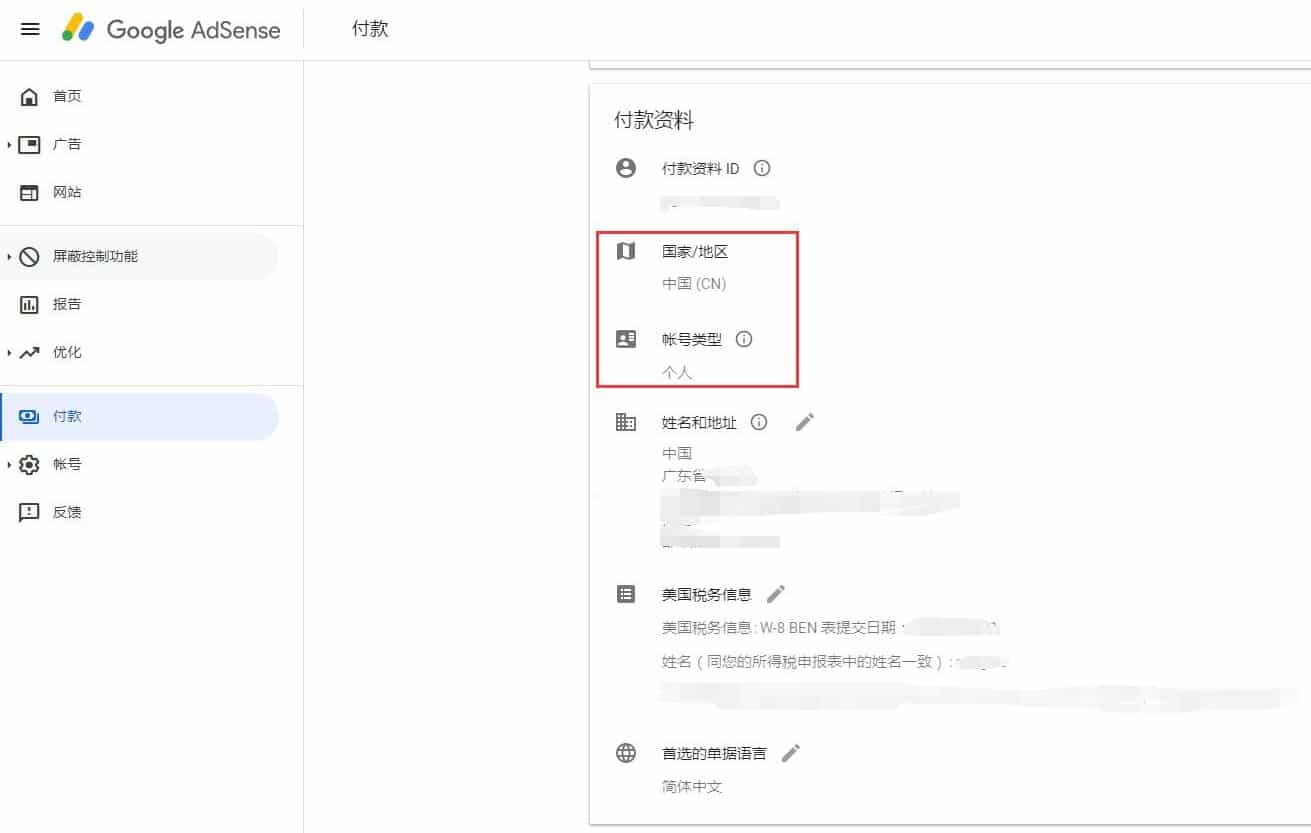Click the edit pencil for 美国税务信息
This screenshot has width=1311, height=833.
tap(776, 593)
